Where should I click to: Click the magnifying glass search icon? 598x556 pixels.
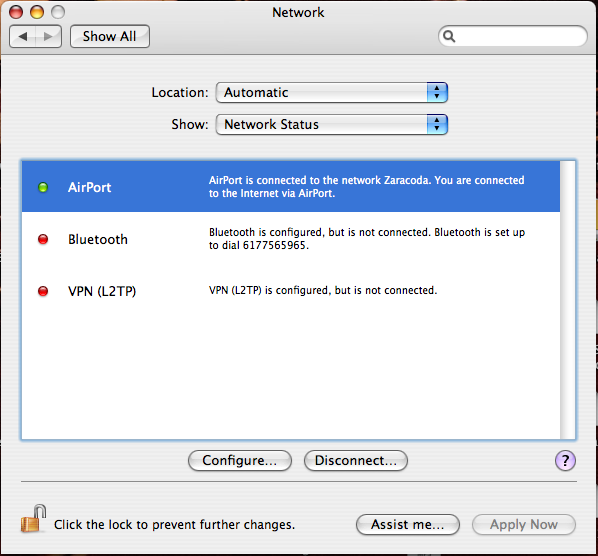click(x=449, y=36)
